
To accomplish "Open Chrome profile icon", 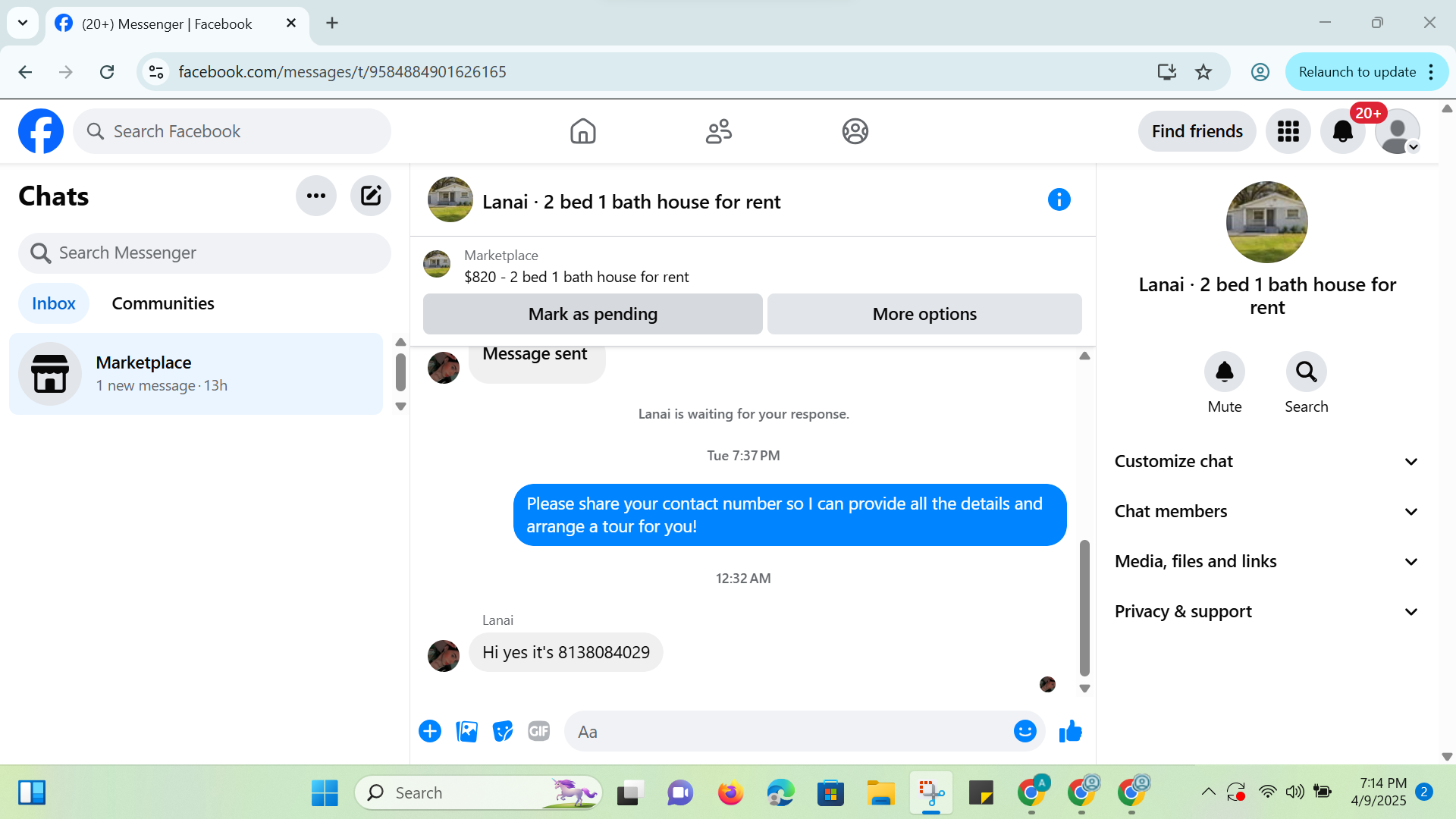I will pos(1260,72).
